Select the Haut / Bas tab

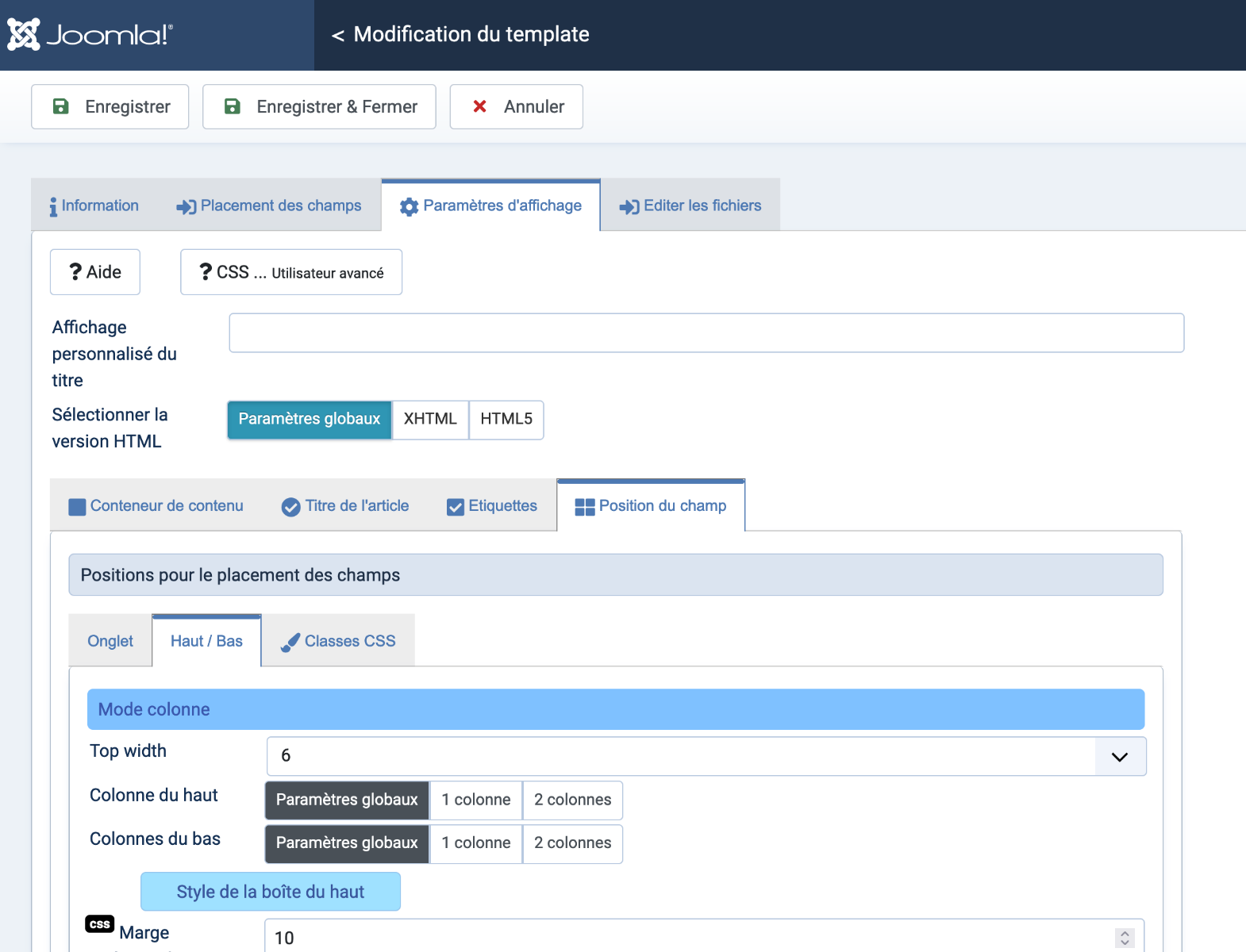pyautogui.click(x=206, y=641)
